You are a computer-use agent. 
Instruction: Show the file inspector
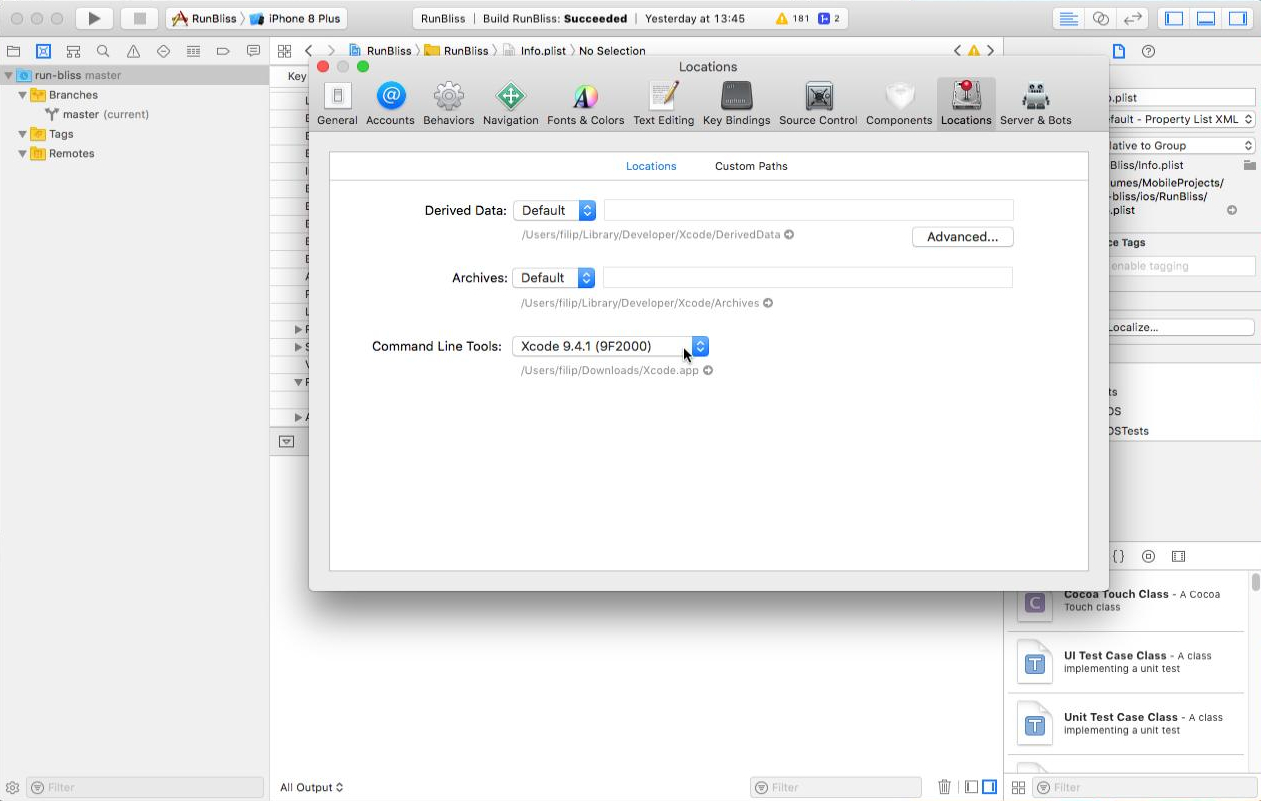(1119, 51)
